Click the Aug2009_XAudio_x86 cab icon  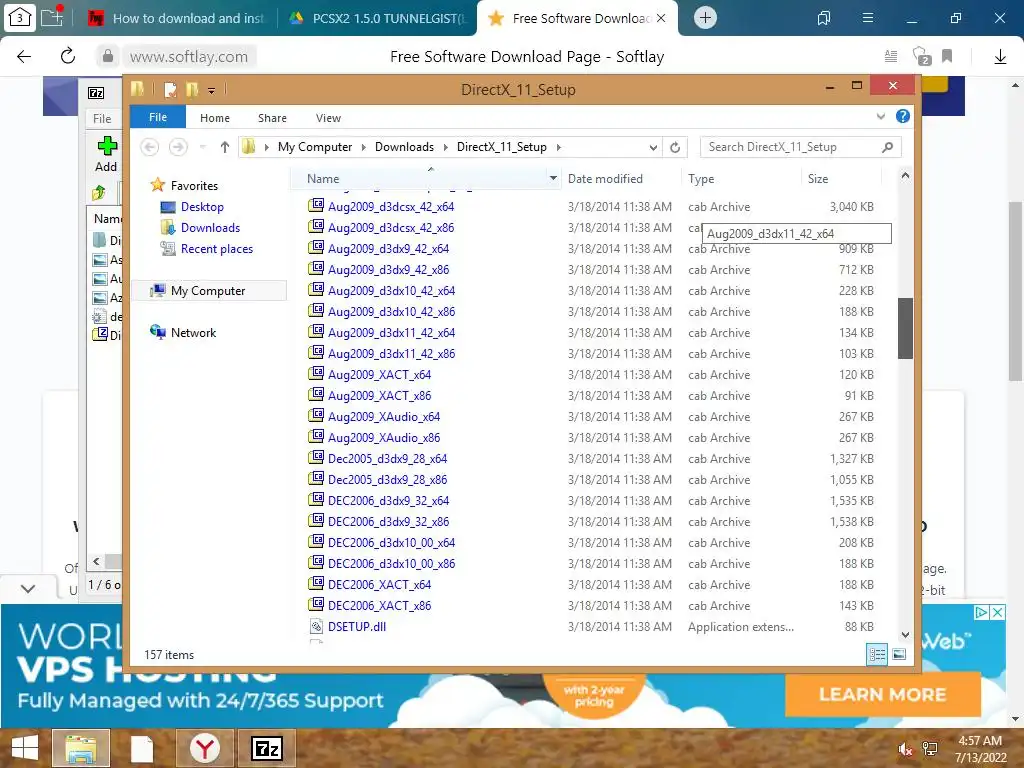click(x=317, y=436)
